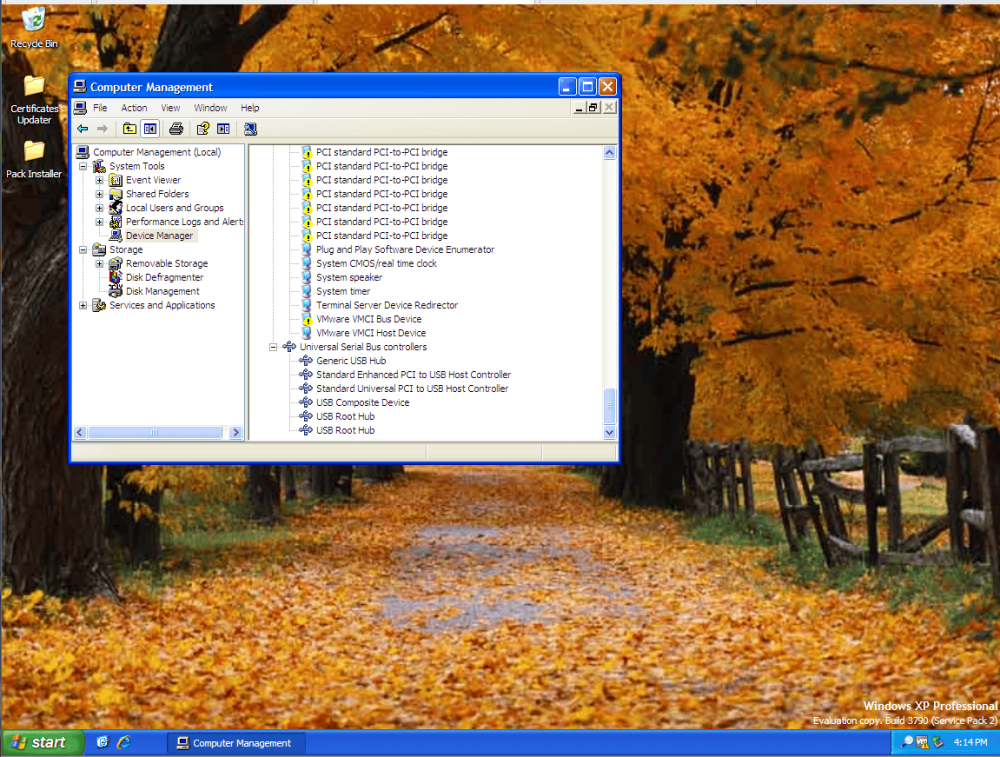Viewport: 1000px width, 757px height.
Task: Scan for hardware changes toolbar icon
Action: point(250,129)
